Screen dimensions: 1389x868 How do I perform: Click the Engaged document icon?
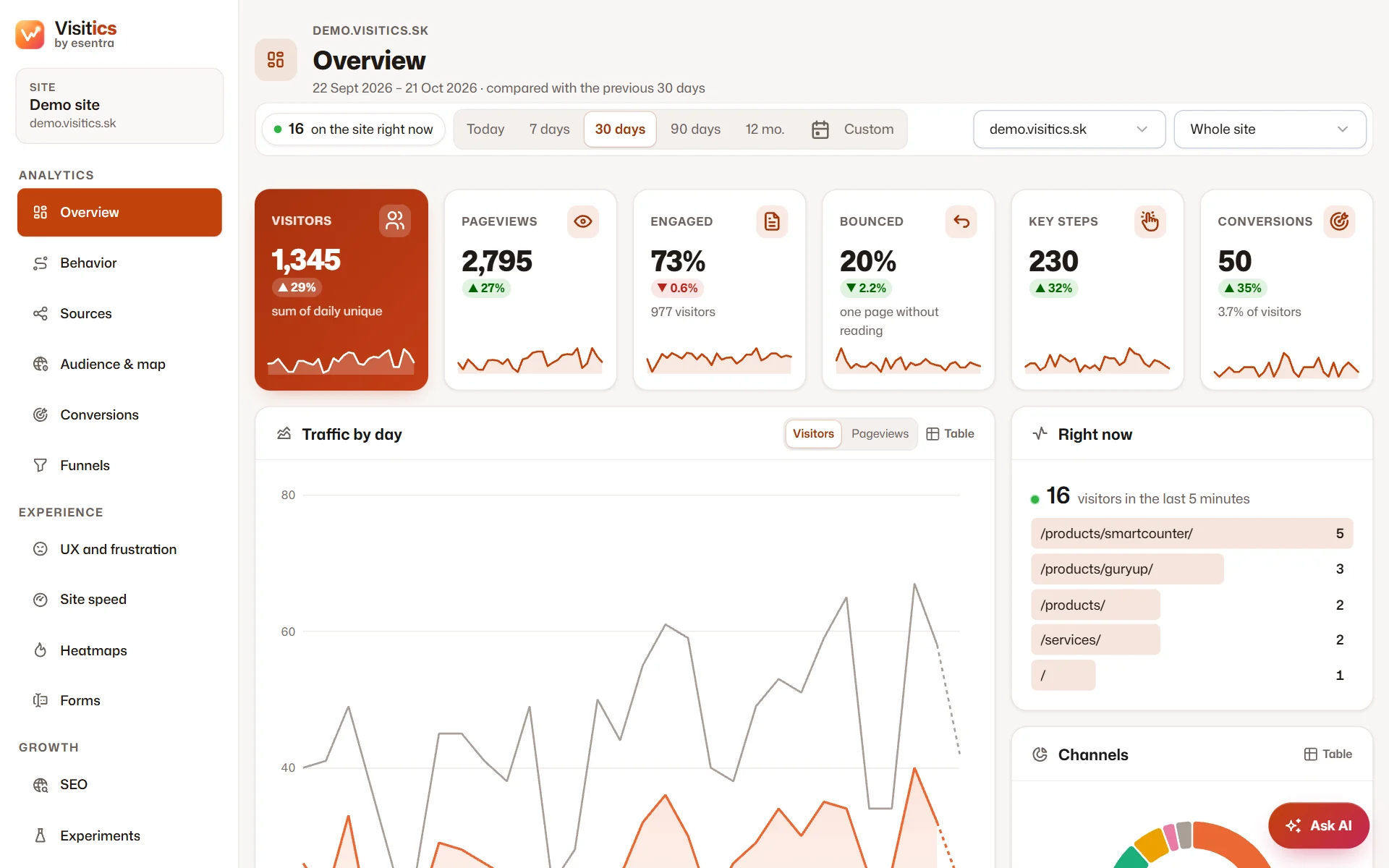coord(772,221)
